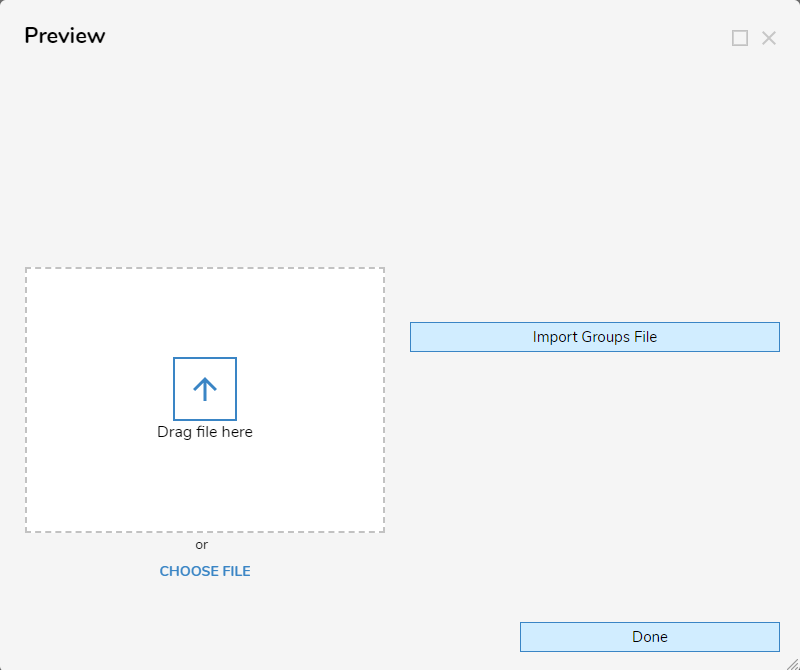Maximize the Preview dialog
This screenshot has width=800, height=670.
740,38
